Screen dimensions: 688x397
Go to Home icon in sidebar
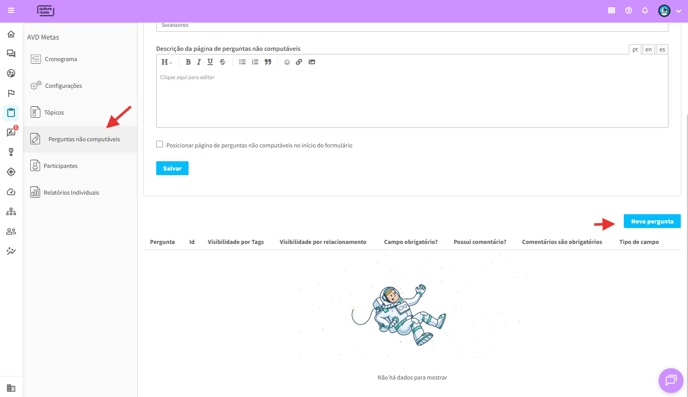[11, 34]
